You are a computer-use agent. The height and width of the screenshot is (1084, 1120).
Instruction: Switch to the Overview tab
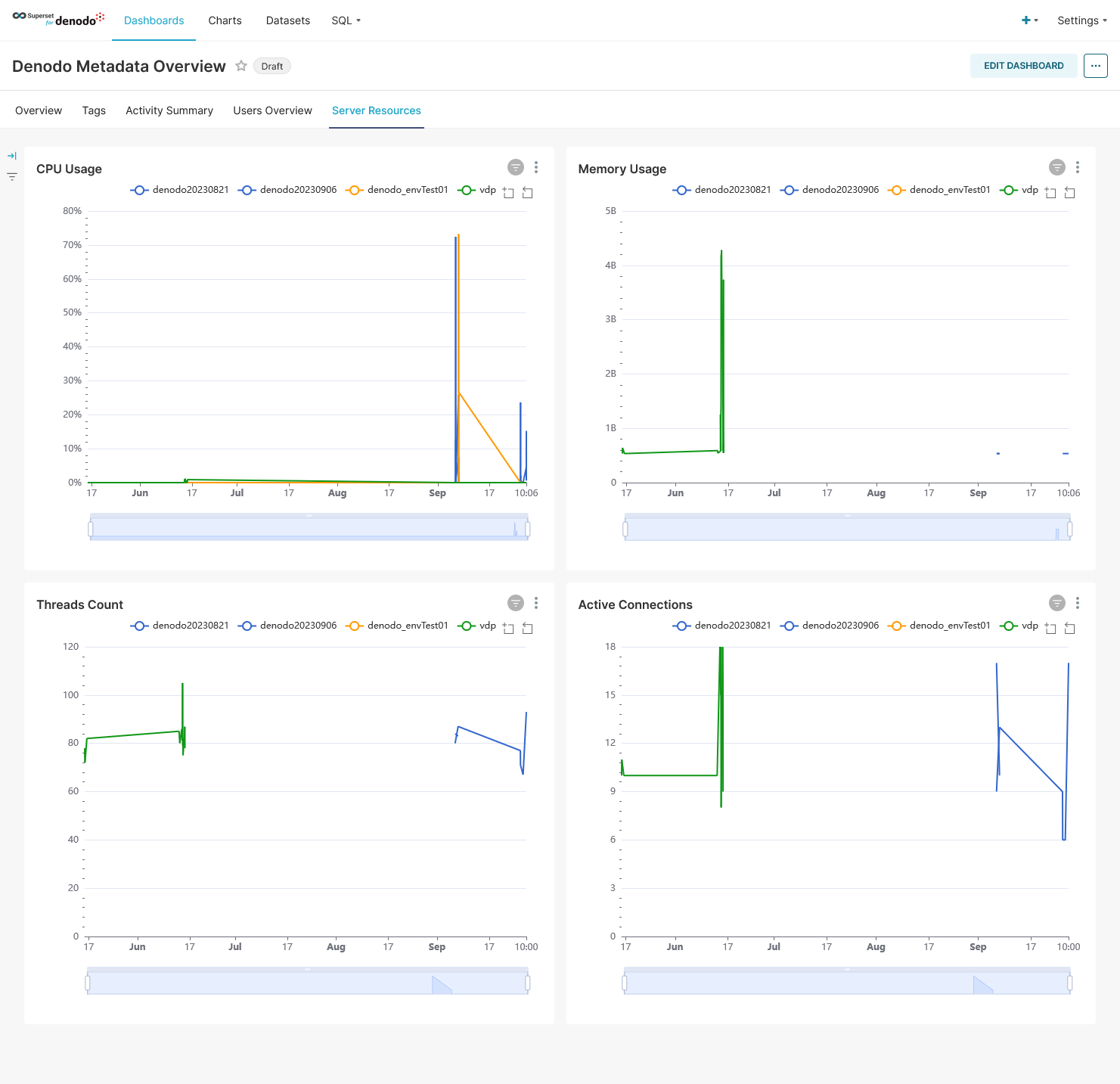click(x=39, y=110)
